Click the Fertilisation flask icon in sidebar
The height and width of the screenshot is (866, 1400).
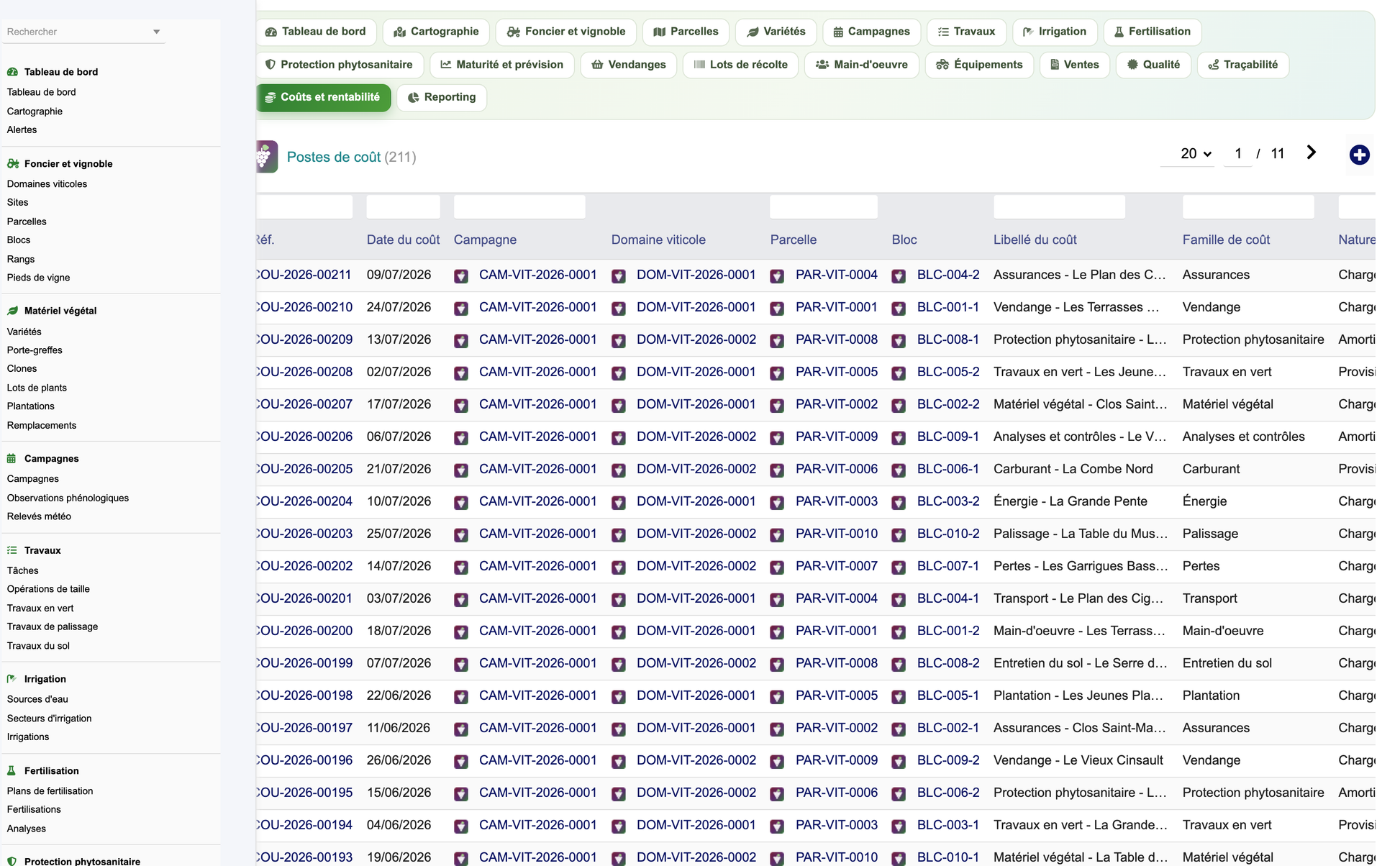[x=12, y=770]
